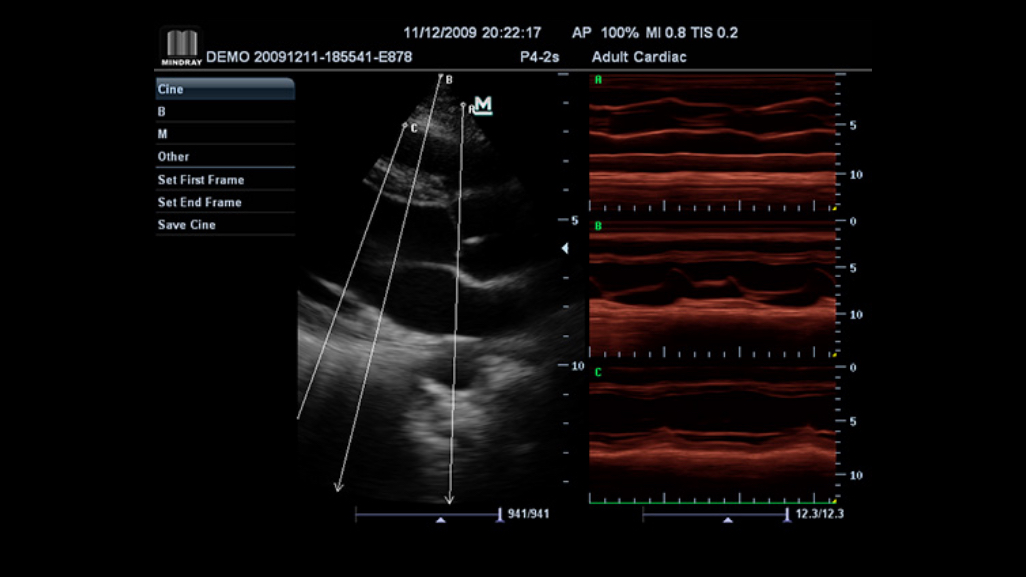The height and width of the screenshot is (577, 1026).
Task: Select the B menu entry
Action: (224, 112)
